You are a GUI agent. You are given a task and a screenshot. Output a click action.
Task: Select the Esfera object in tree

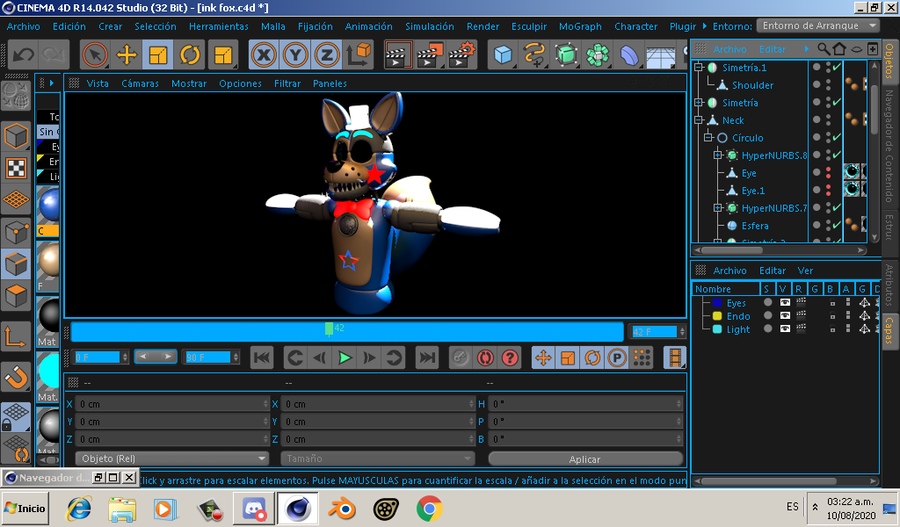[755, 226]
